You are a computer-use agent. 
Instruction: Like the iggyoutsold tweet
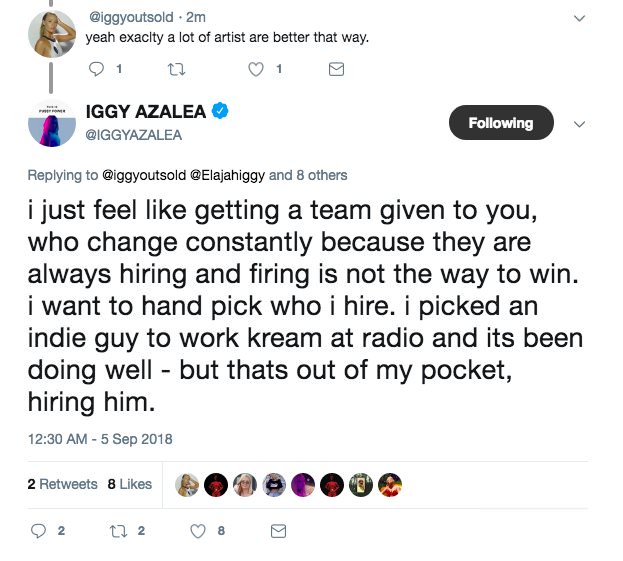click(x=257, y=70)
